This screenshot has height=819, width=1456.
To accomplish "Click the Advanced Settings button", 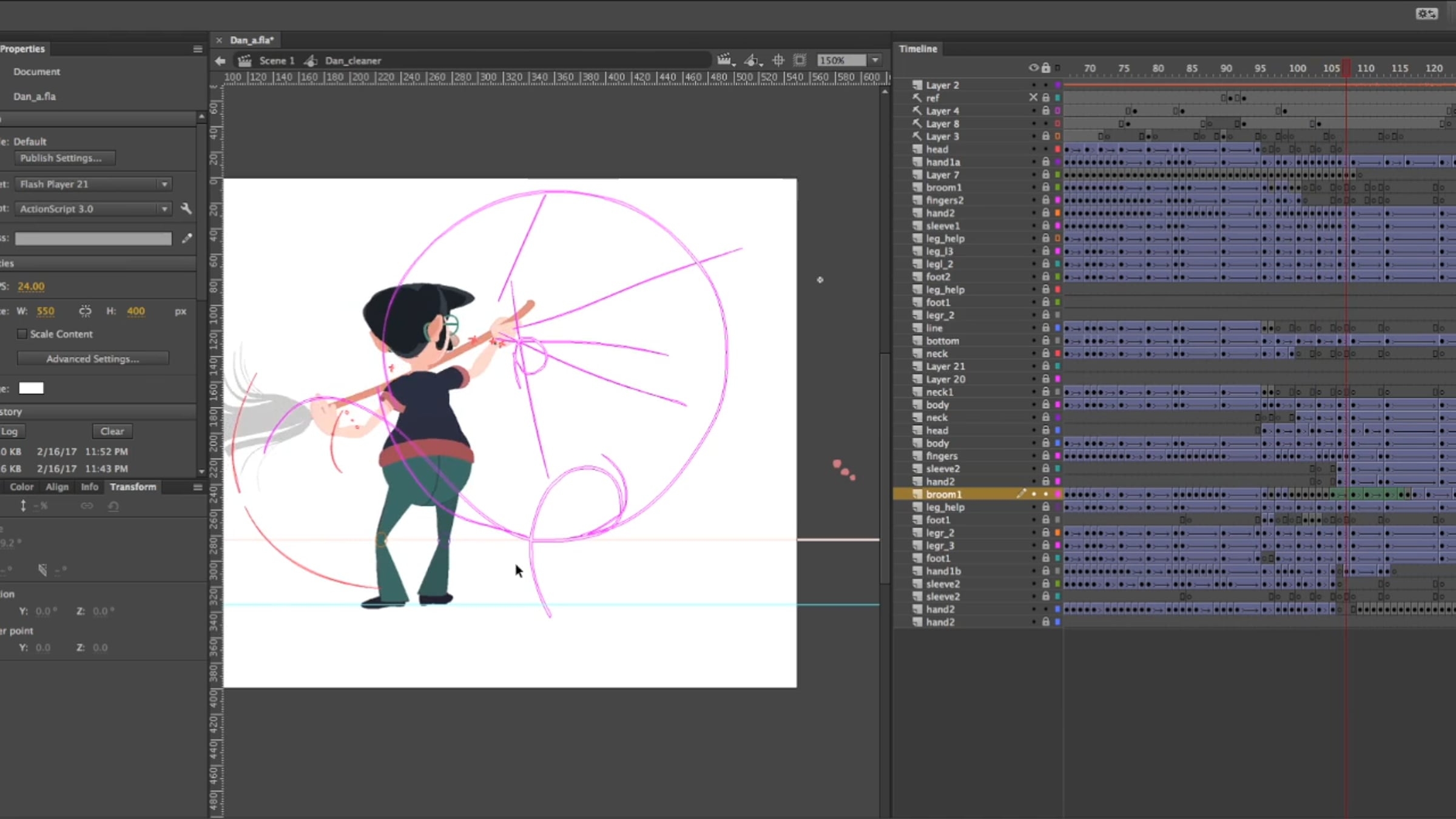I will (93, 359).
